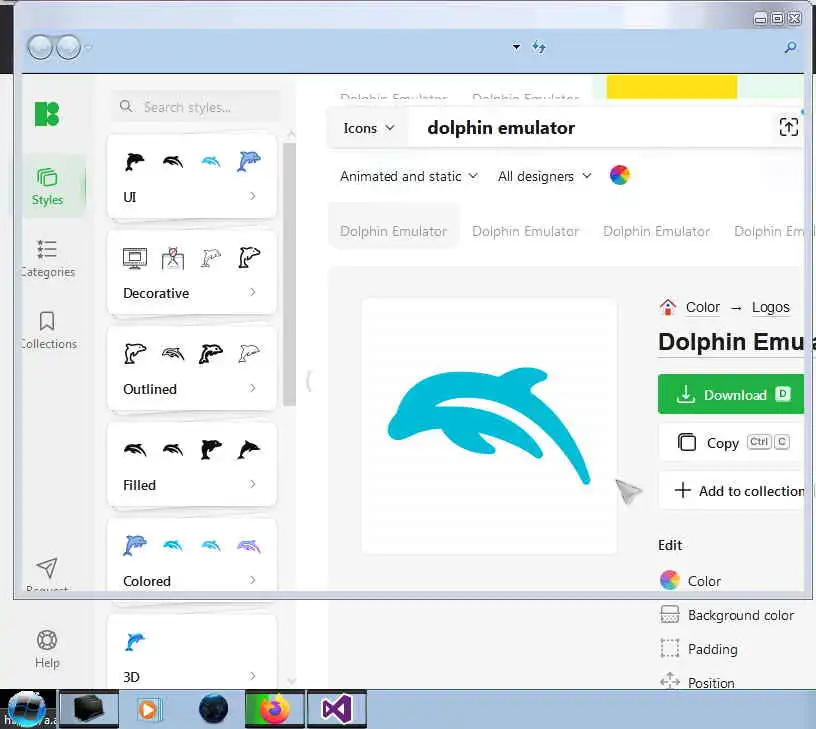This screenshot has width=816, height=729.
Task: Click Add to collection button
Action: [x=732, y=490]
